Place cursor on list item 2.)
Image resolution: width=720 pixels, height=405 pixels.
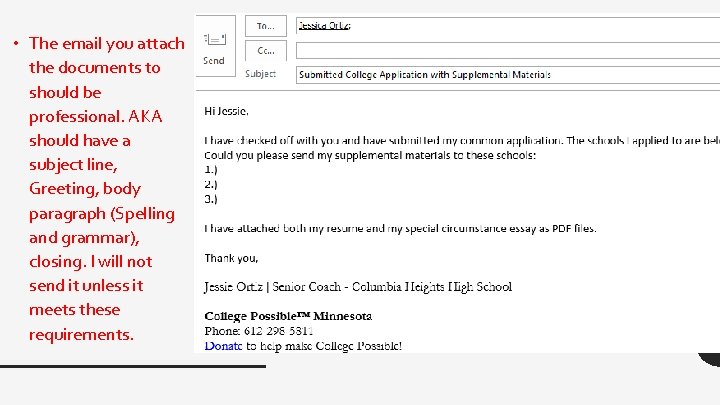(211, 185)
